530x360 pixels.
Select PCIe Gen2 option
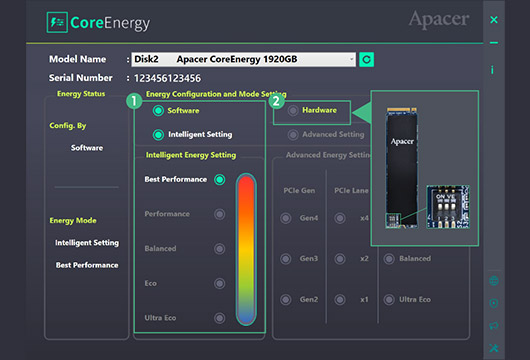click(x=286, y=299)
